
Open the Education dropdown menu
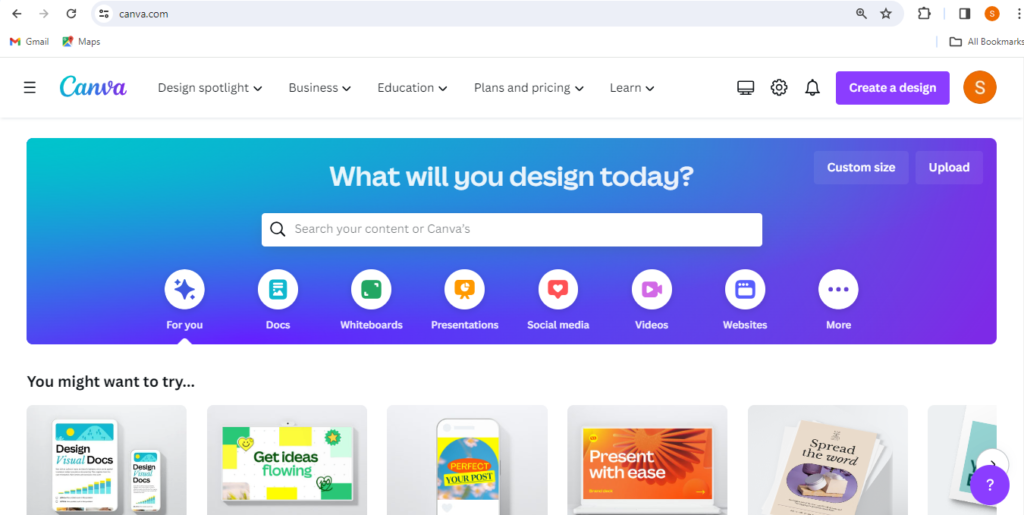[412, 87]
